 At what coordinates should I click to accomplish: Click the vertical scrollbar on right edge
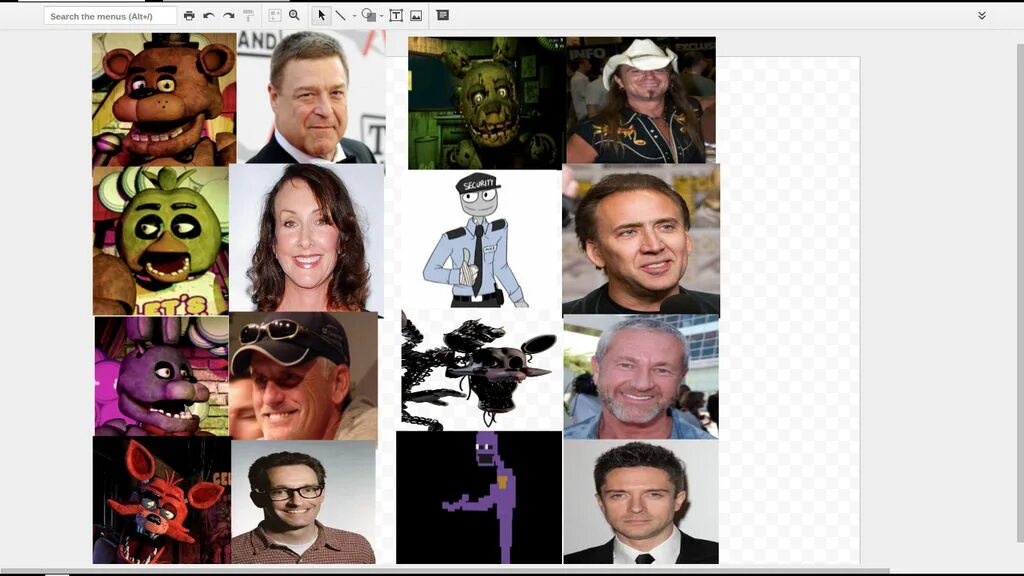pos(1020,294)
